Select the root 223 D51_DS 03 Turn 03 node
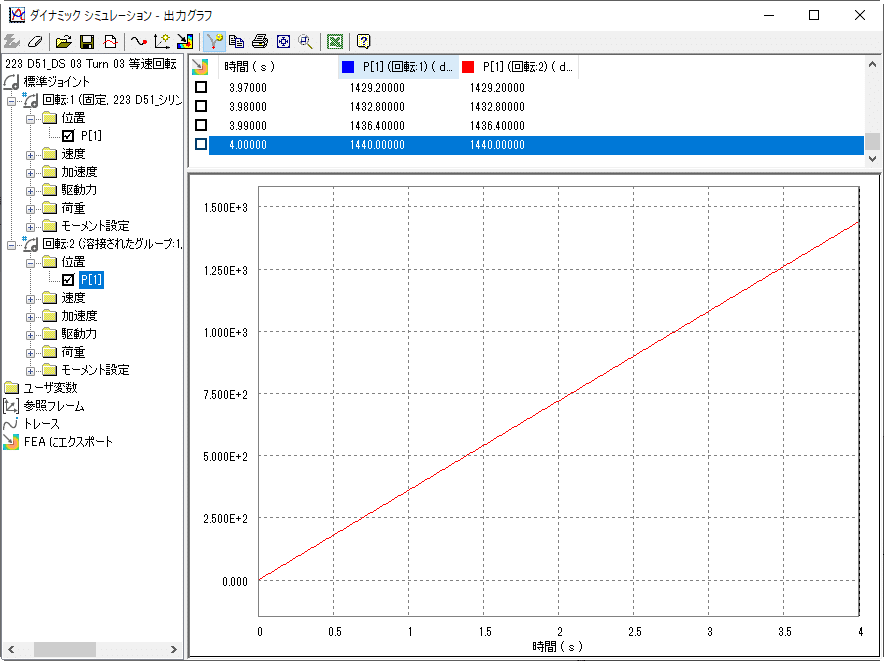884x661 pixels. 91,64
